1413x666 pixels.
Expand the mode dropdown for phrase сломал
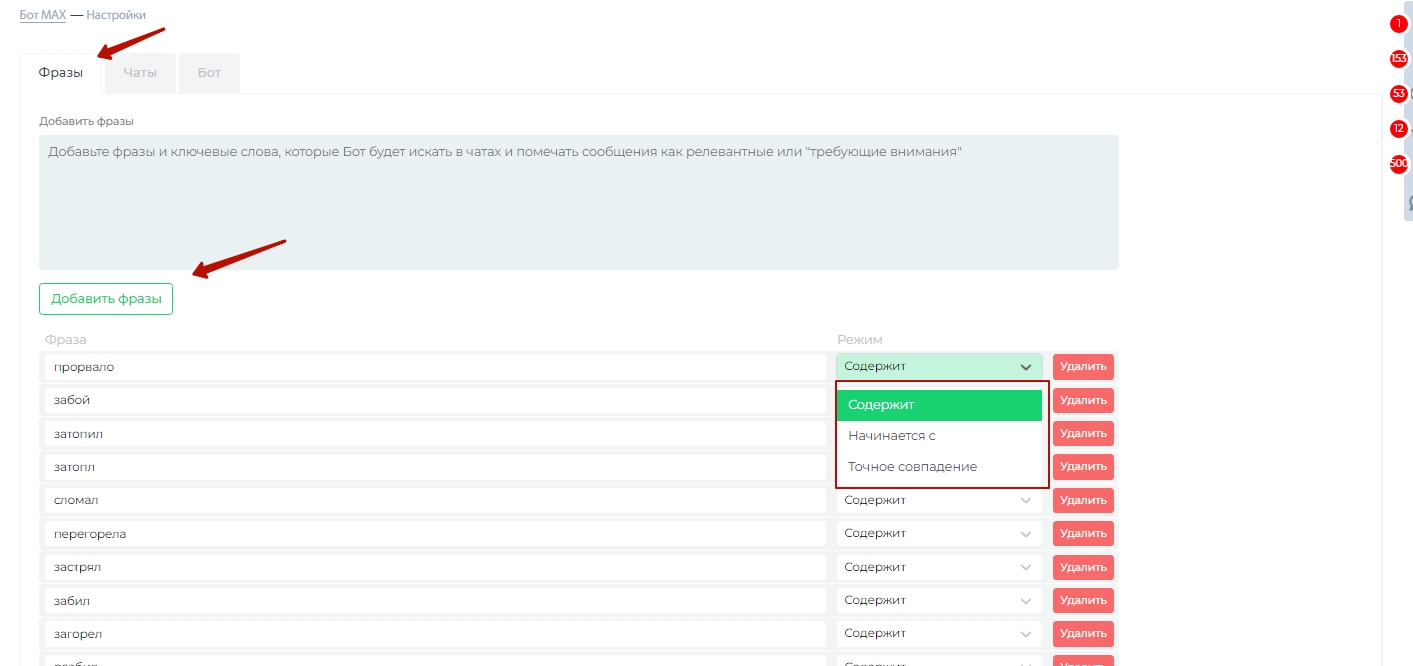point(938,500)
